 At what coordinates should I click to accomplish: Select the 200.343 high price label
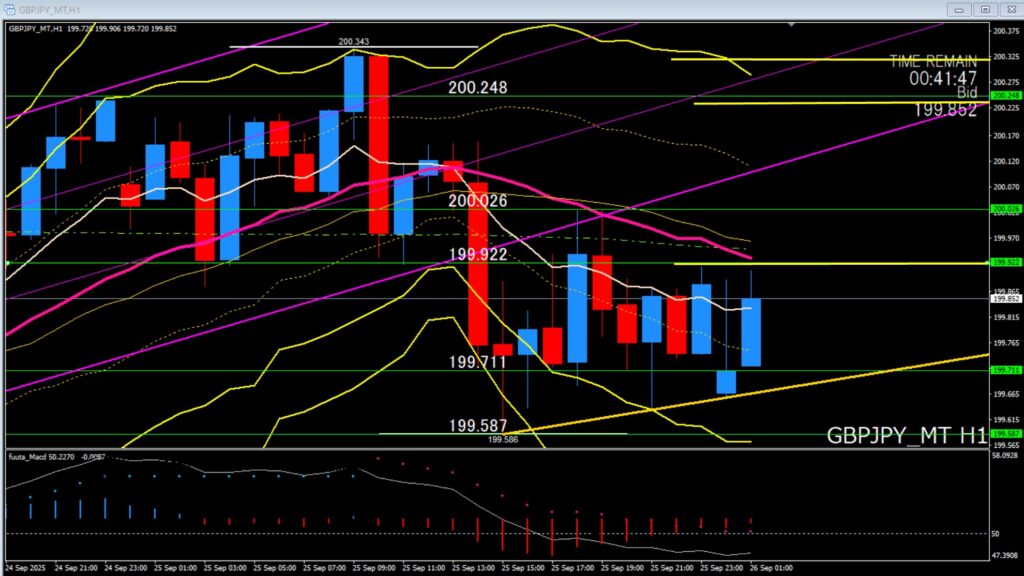(353, 42)
